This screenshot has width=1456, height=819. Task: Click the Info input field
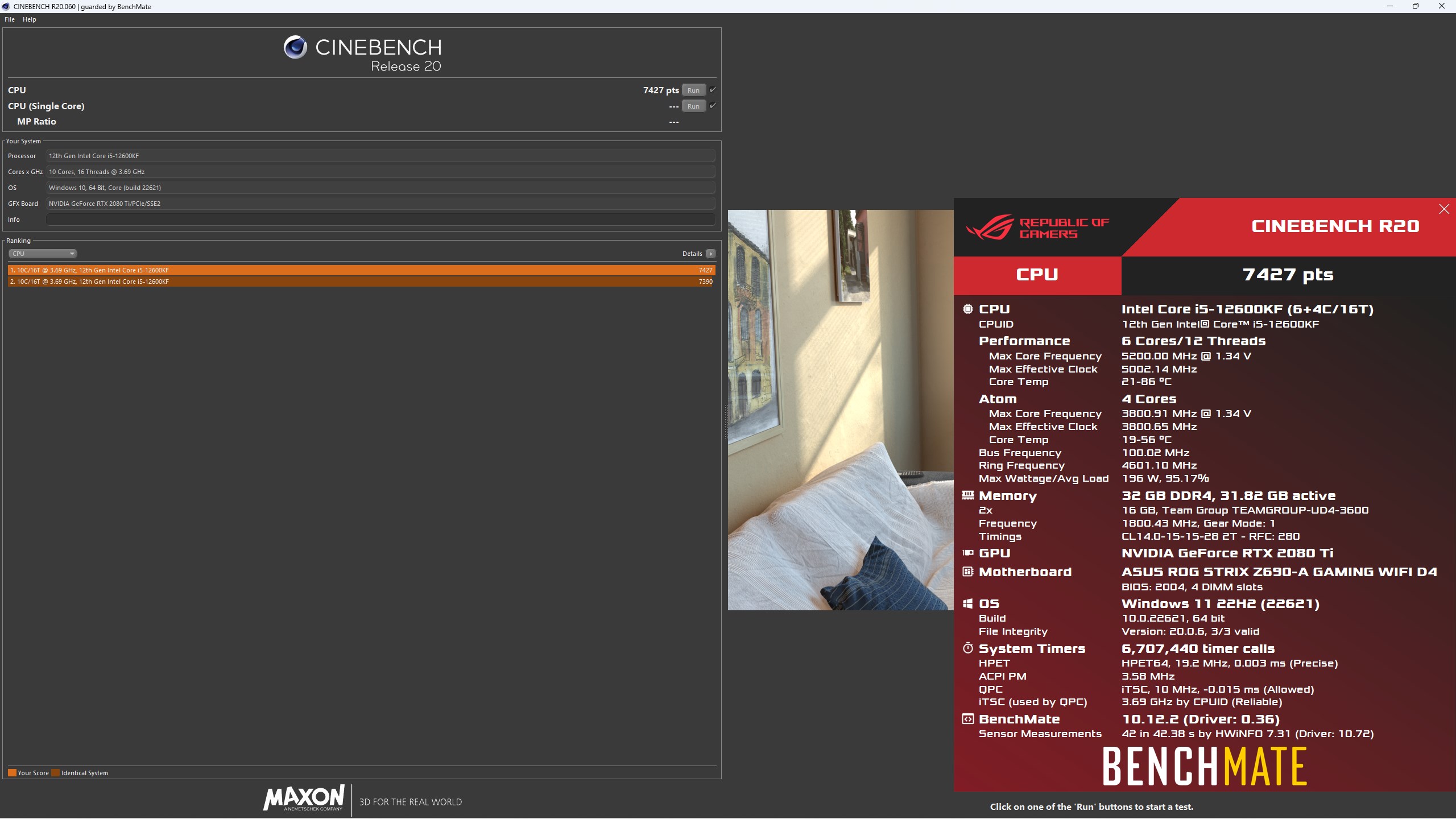click(x=380, y=220)
